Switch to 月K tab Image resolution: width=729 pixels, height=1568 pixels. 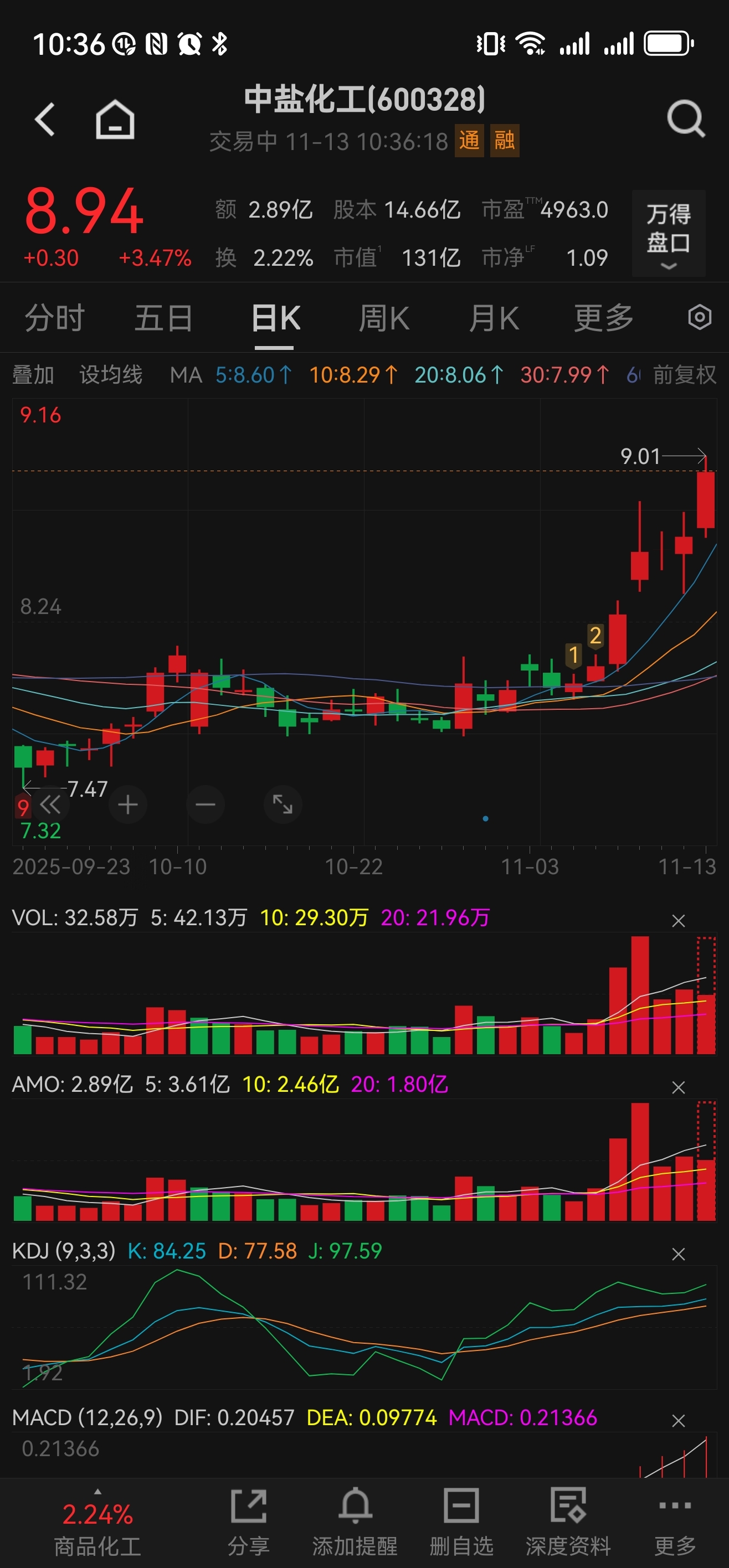(494, 318)
